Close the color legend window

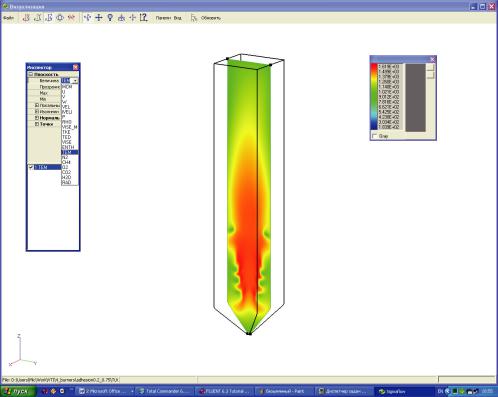click(432, 59)
